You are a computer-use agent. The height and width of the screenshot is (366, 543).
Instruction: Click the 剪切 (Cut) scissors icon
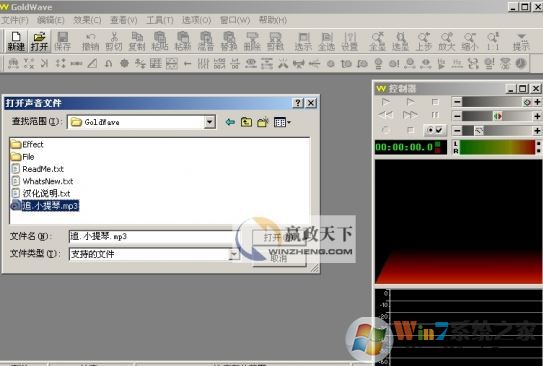114,41
